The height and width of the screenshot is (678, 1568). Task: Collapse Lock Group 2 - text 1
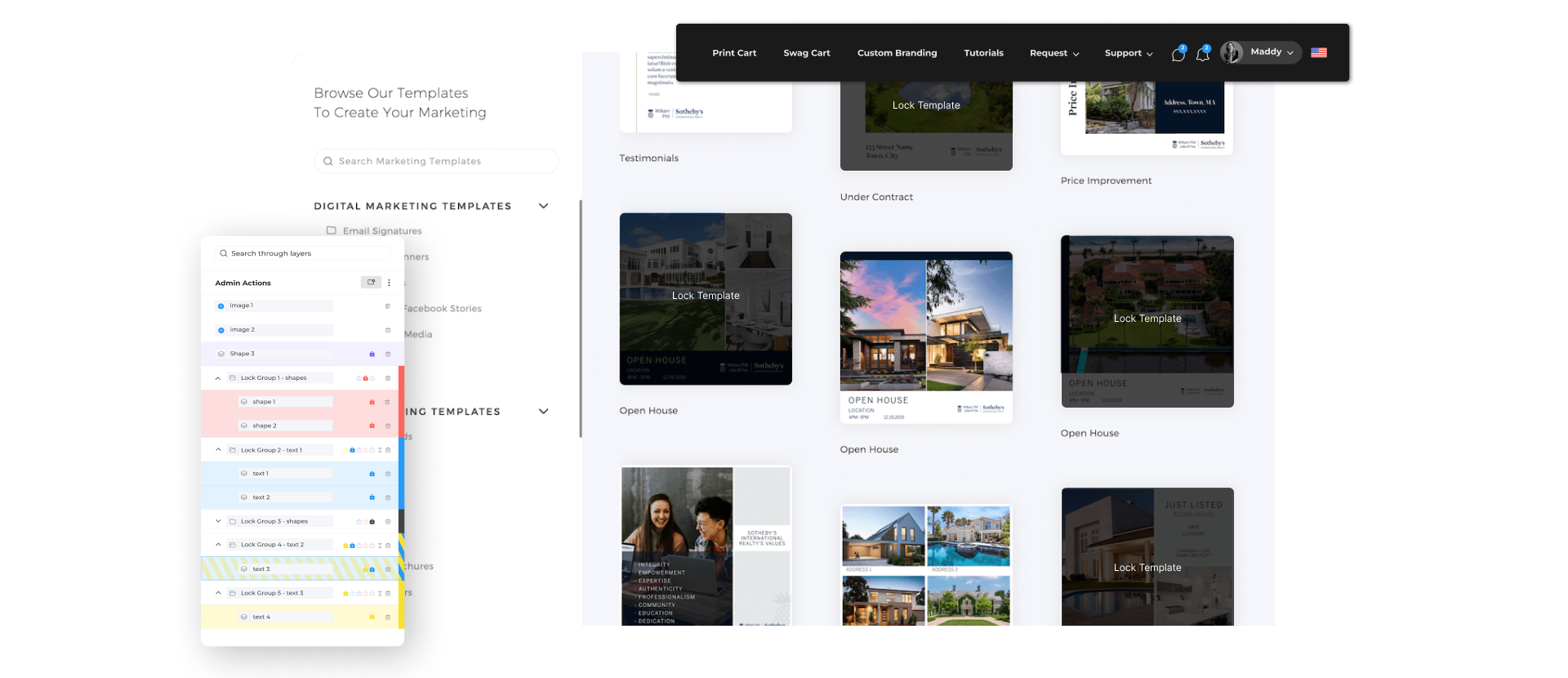tap(218, 450)
